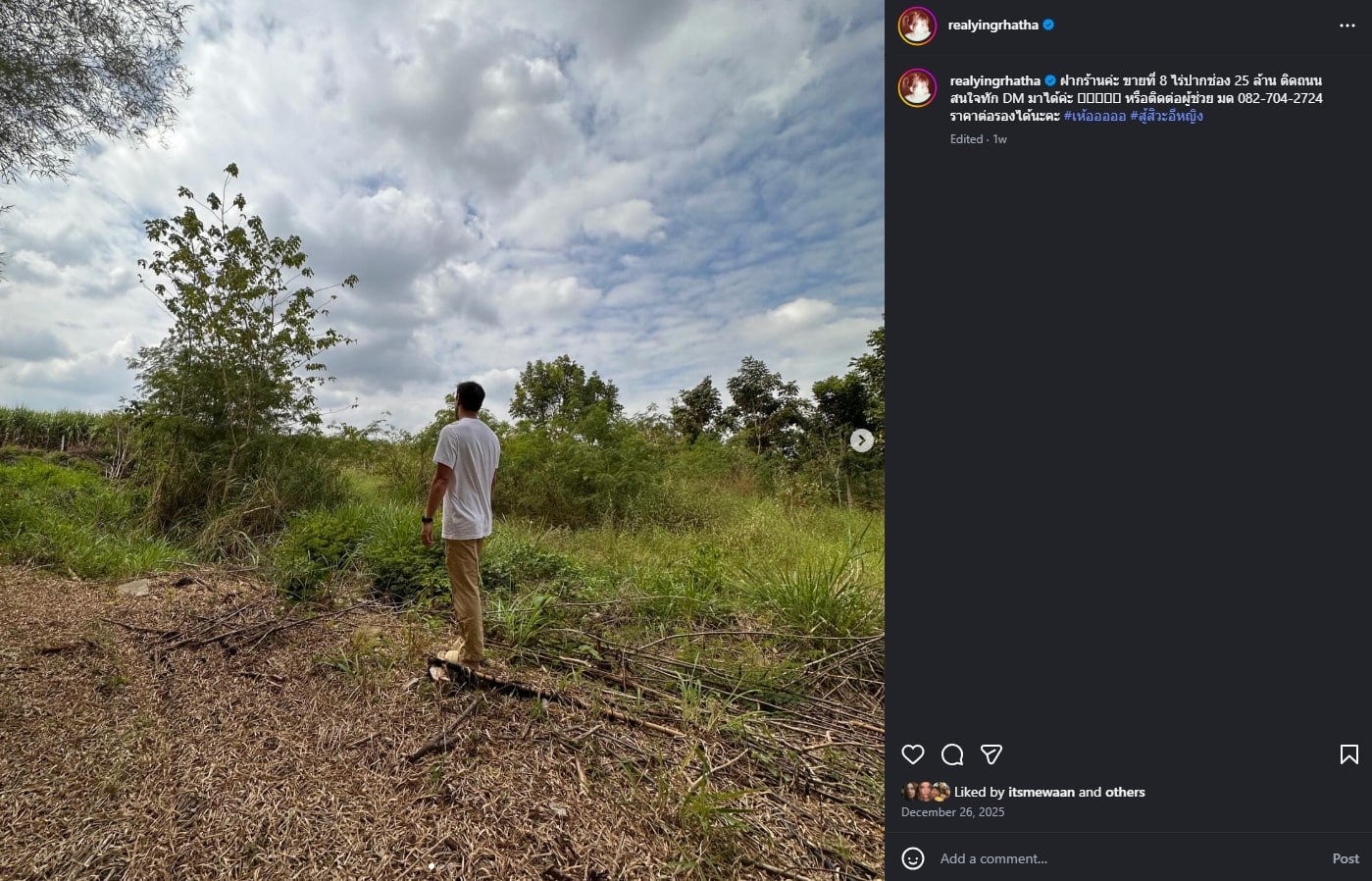Click the blue verified badge next to realyingrhatha
This screenshot has width=1372, height=881.
(x=1049, y=25)
